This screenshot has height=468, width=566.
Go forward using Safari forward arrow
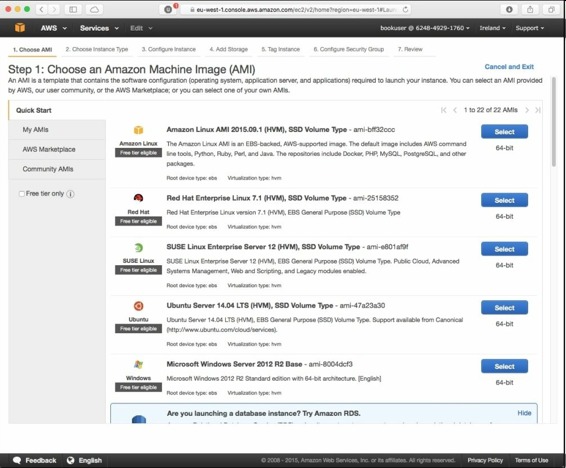(54, 10)
